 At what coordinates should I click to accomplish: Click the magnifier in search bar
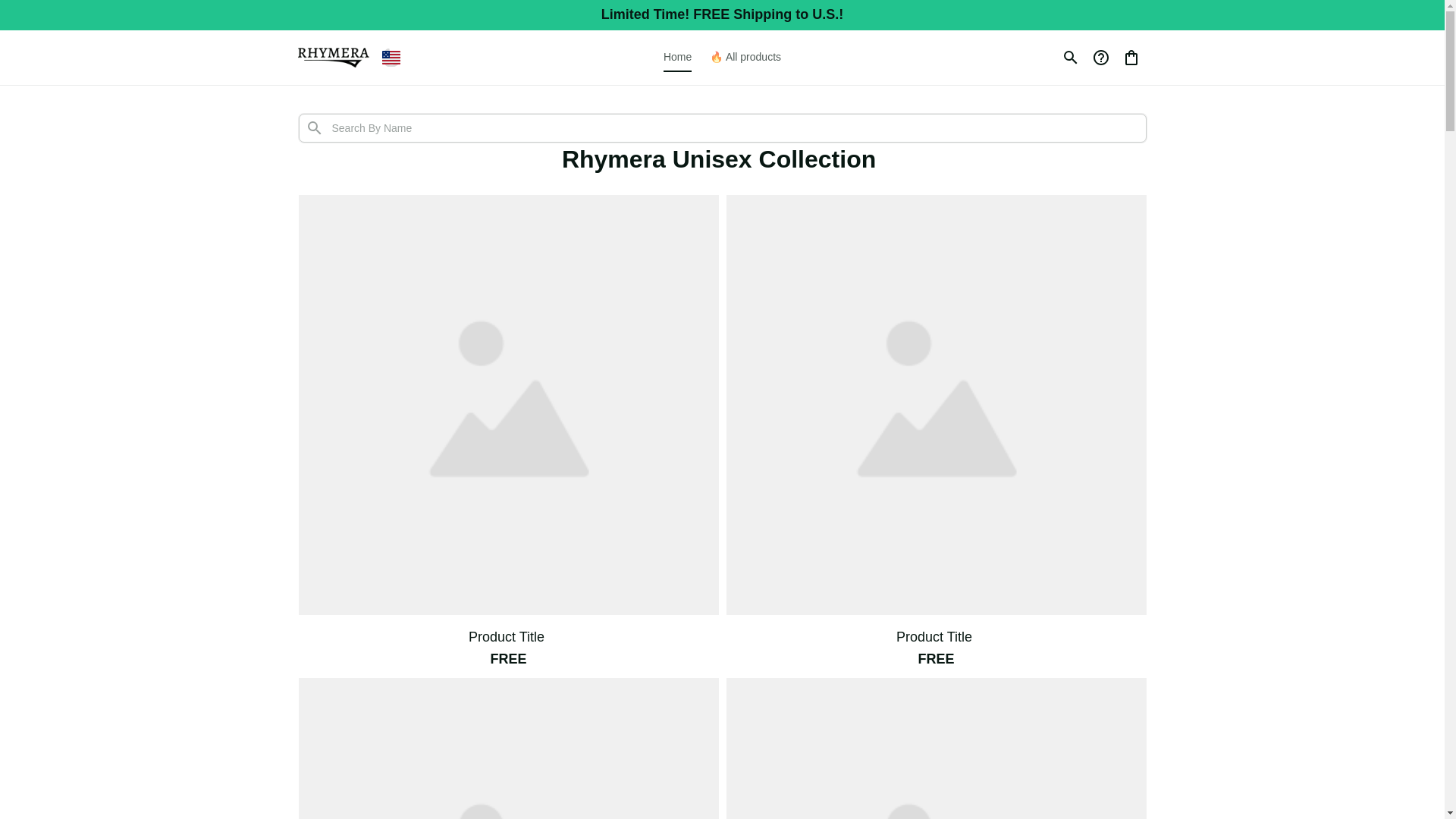coord(314,128)
